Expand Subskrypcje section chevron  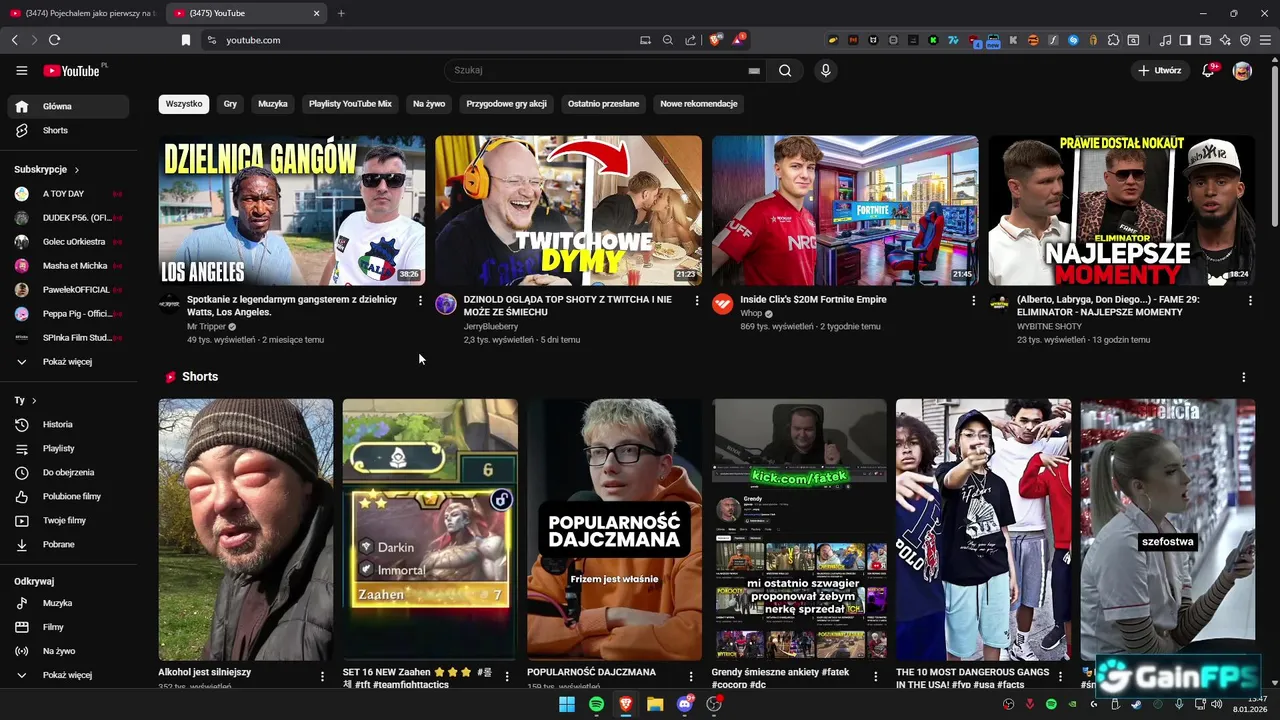click(x=76, y=170)
